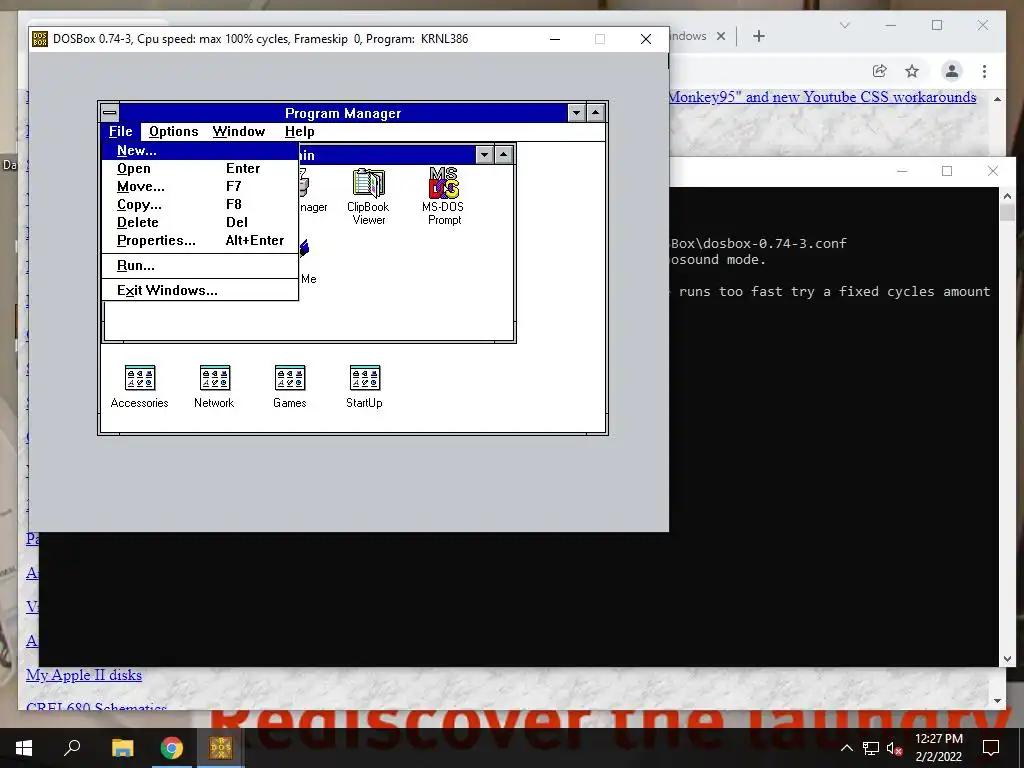Open a new Chrome tab

pos(758,36)
